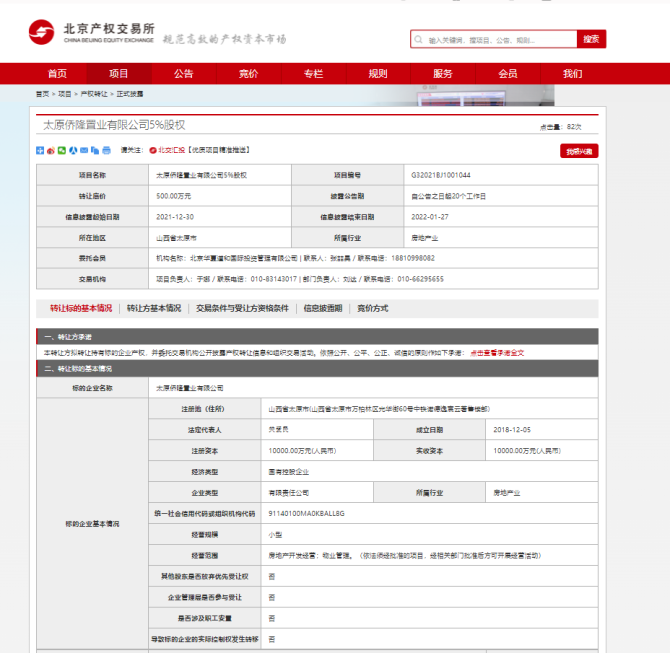Click the 北交汇投 link
The height and width of the screenshot is (653, 670).
click(x=172, y=150)
